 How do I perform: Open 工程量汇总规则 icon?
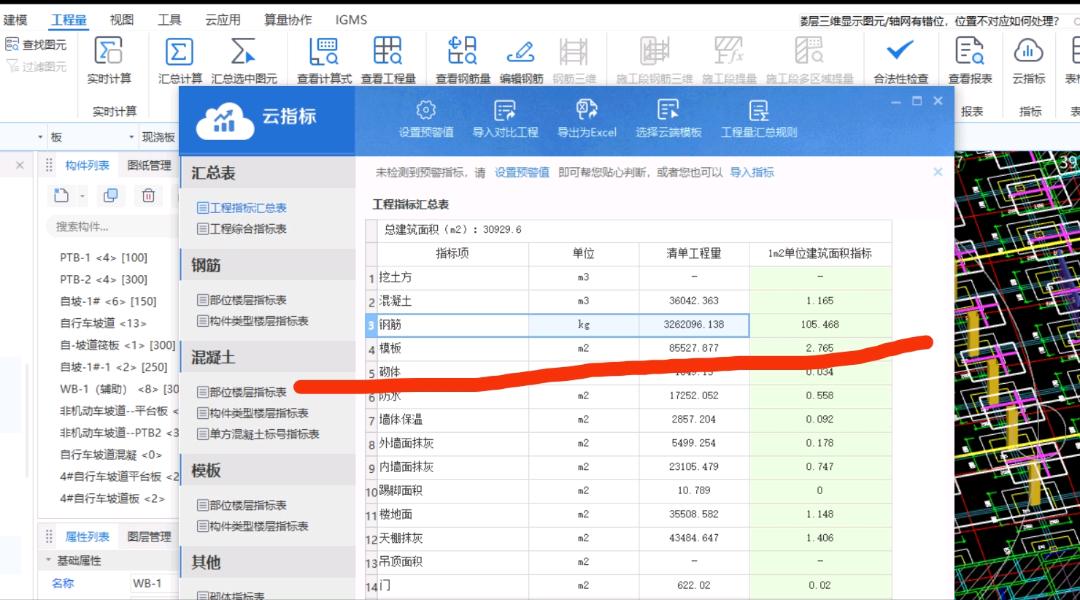[x=758, y=110]
